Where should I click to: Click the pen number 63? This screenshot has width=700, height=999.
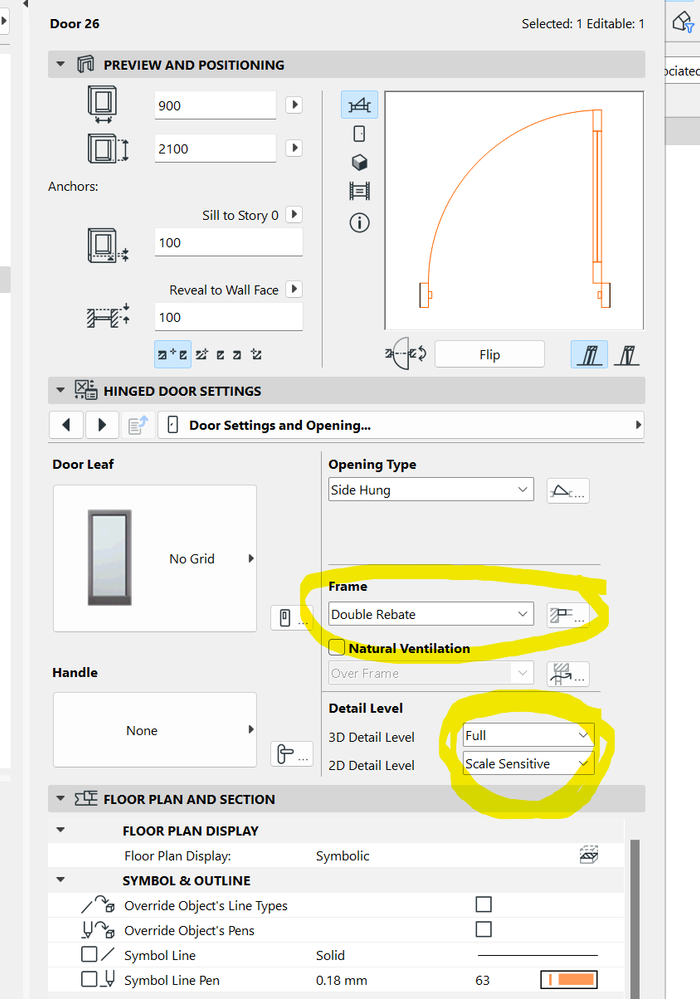pyautogui.click(x=482, y=980)
